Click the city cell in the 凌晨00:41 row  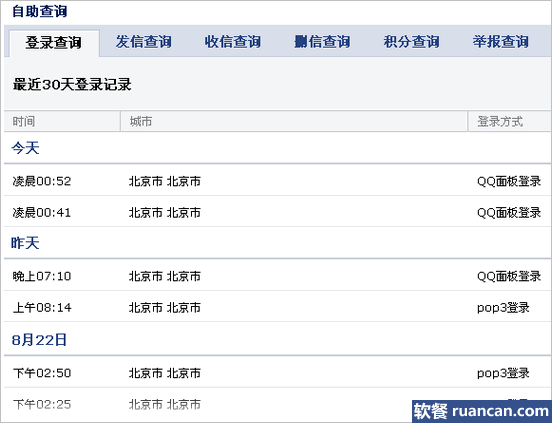[165, 213]
